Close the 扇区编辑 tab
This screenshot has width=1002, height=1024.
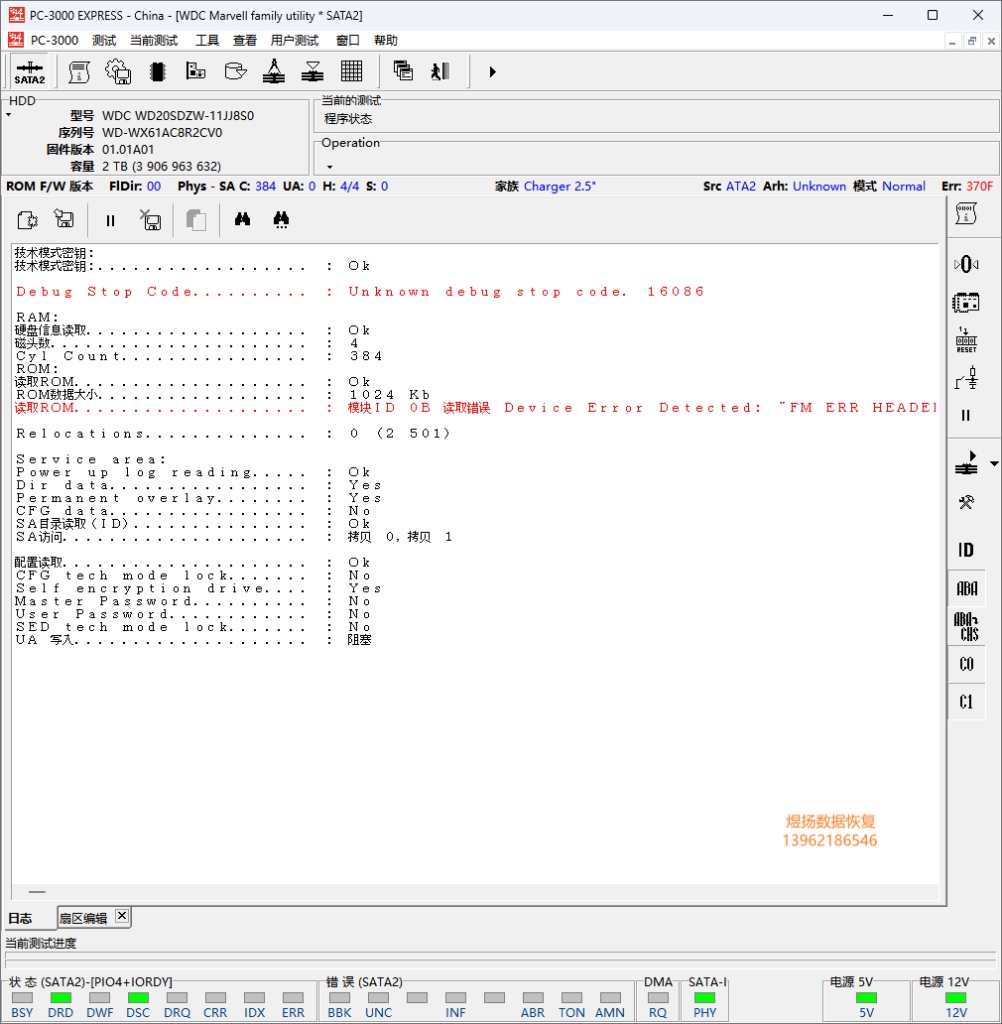[x=121, y=916]
